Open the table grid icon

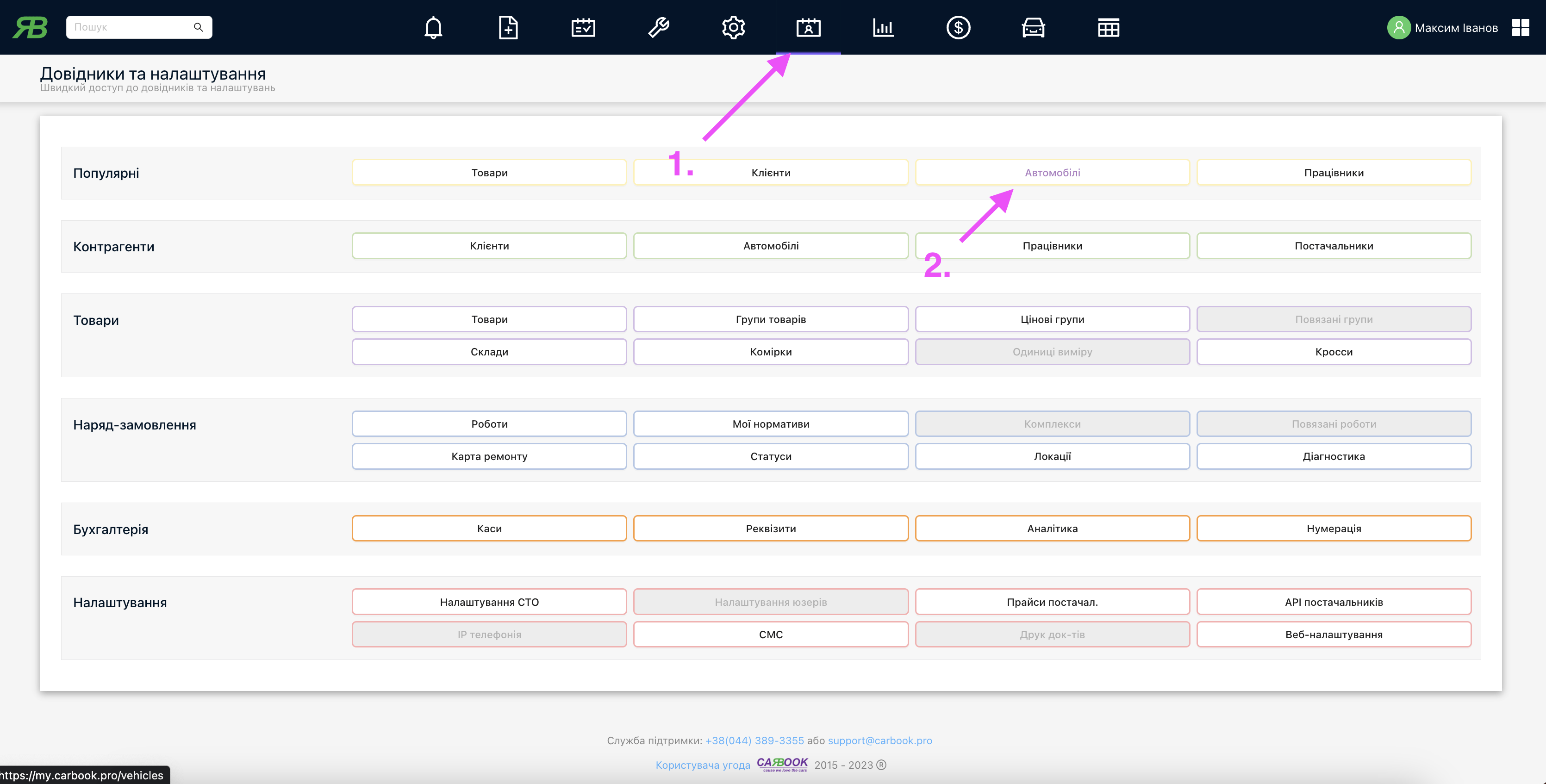[1108, 28]
